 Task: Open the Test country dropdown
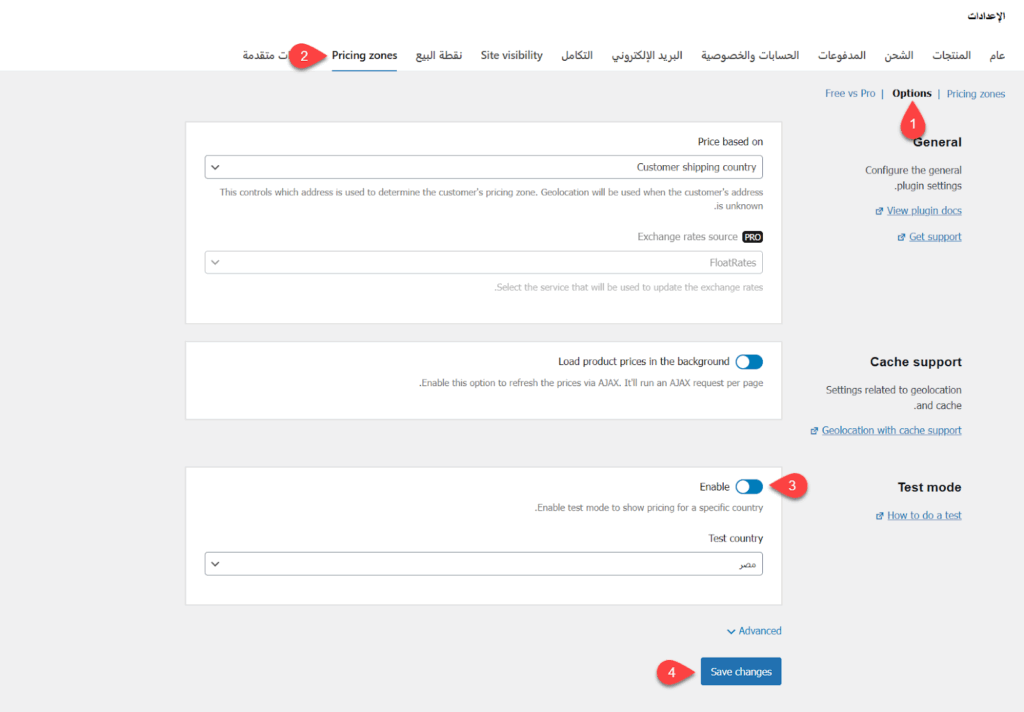pyautogui.click(x=483, y=564)
